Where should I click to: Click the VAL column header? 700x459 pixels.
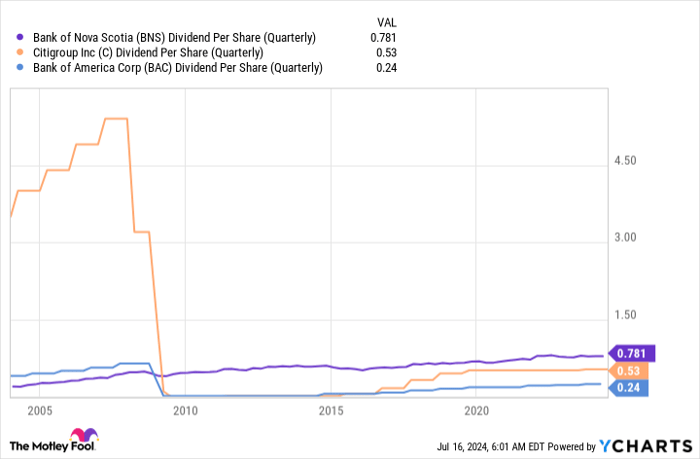(x=386, y=18)
